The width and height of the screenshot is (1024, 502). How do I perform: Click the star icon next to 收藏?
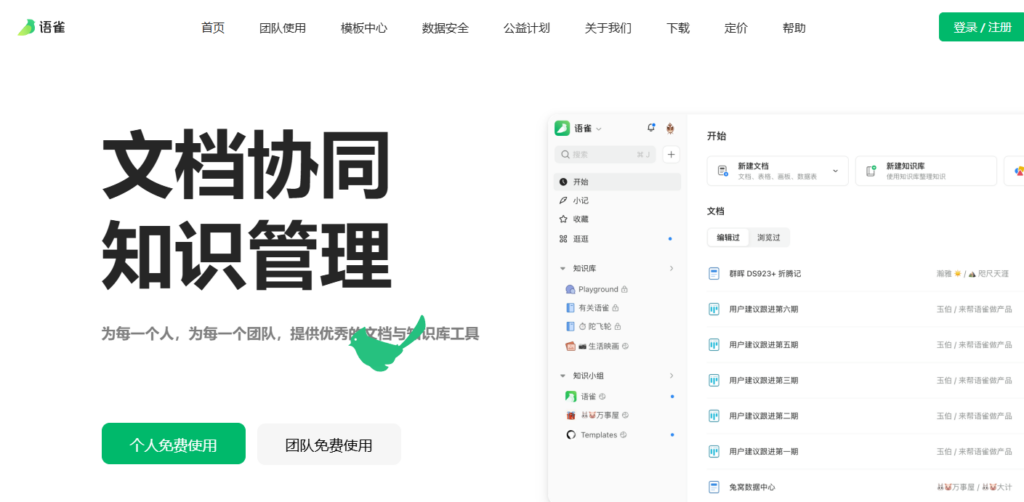pos(563,219)
